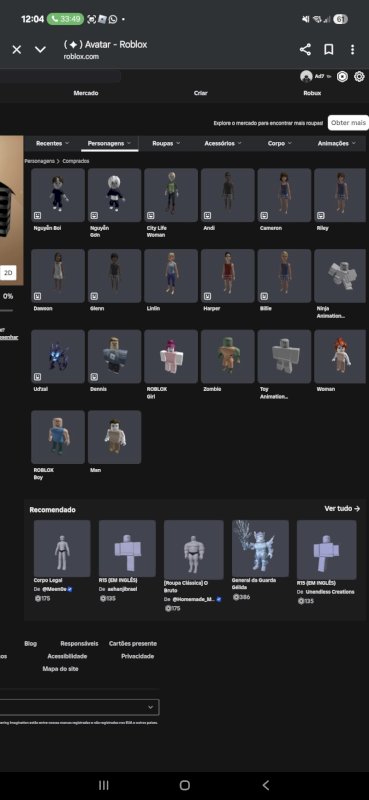Click Ver tudo in Recomendado section

point(342,509)
